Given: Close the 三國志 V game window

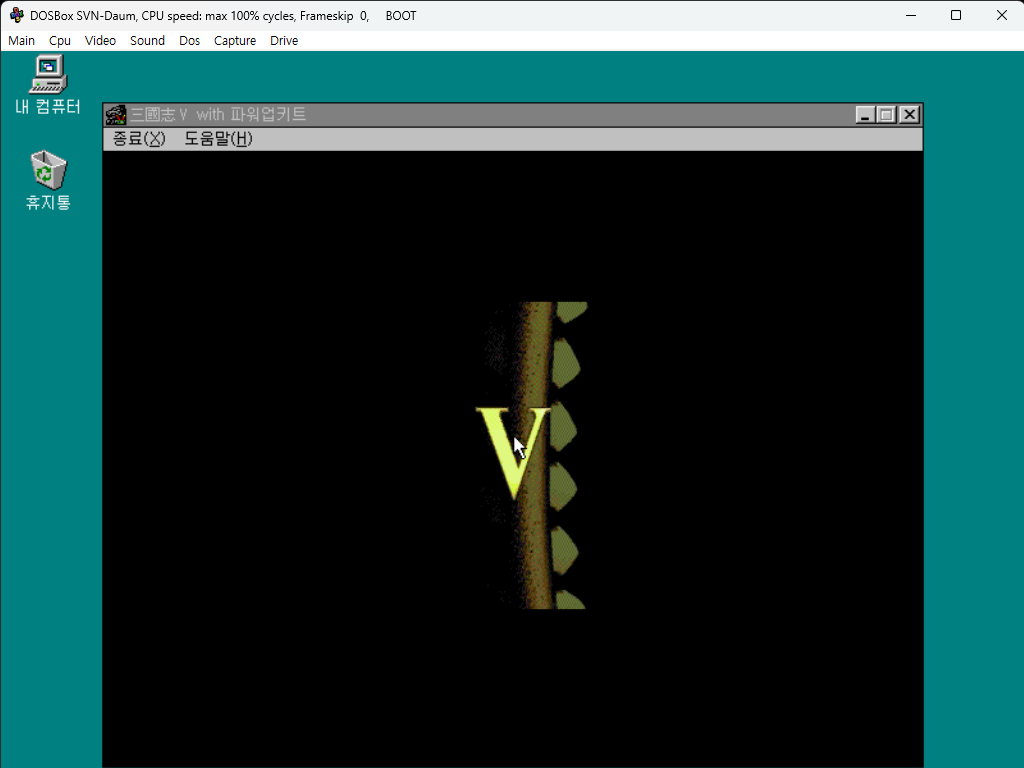Looking at the screenshot, I should [x=909, y=115].
